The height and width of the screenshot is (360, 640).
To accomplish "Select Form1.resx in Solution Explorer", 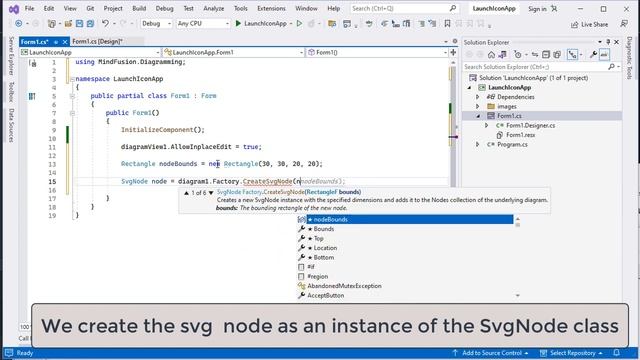I will tap(520, 135).
